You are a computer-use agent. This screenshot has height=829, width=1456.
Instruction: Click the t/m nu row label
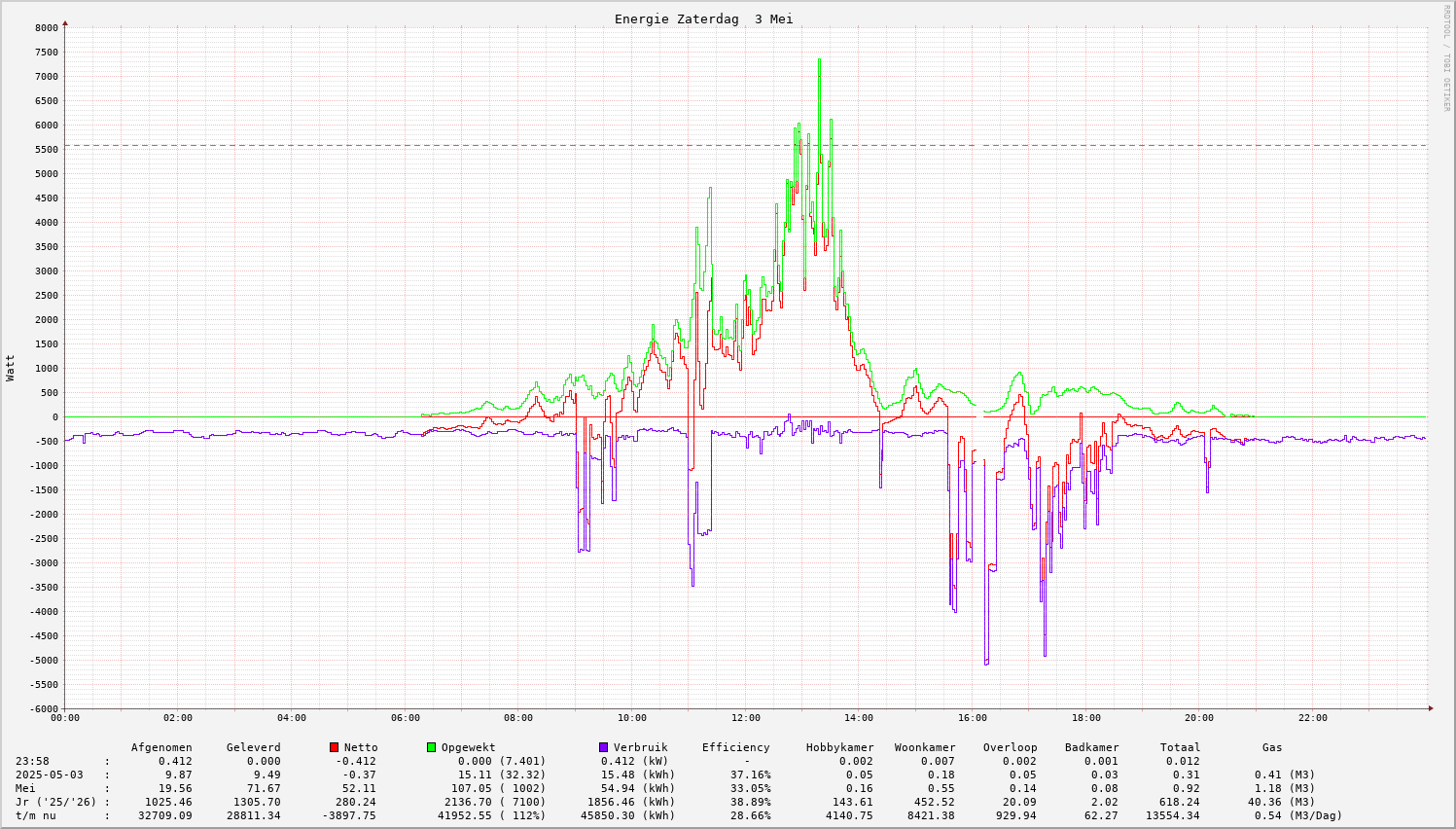[x=35, y=815]
